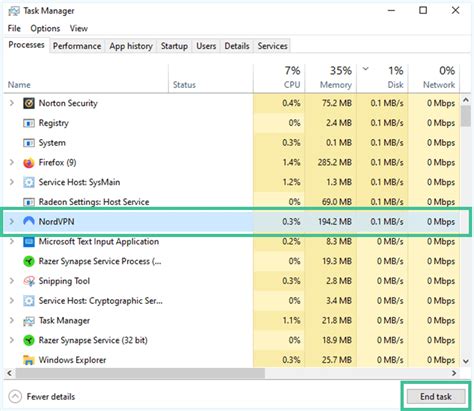Select the Processes tab
The image size is (474, 411).
point(26,45)
